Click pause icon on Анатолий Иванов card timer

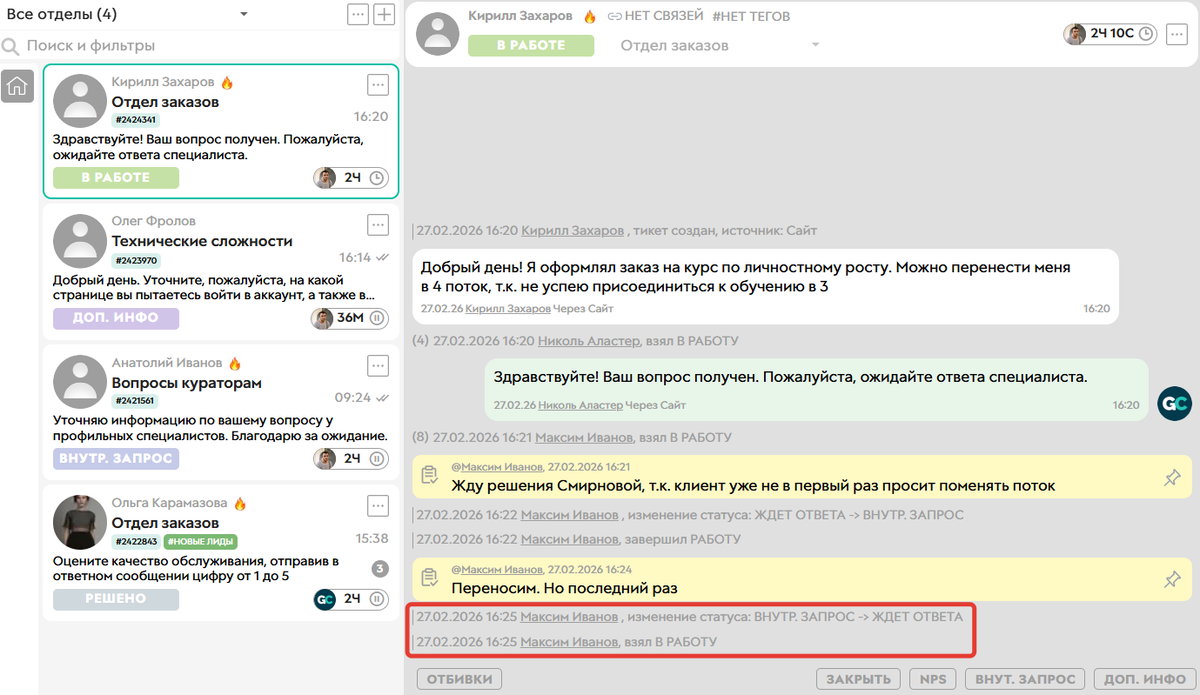pyautogui.click(x=377, y=458)
